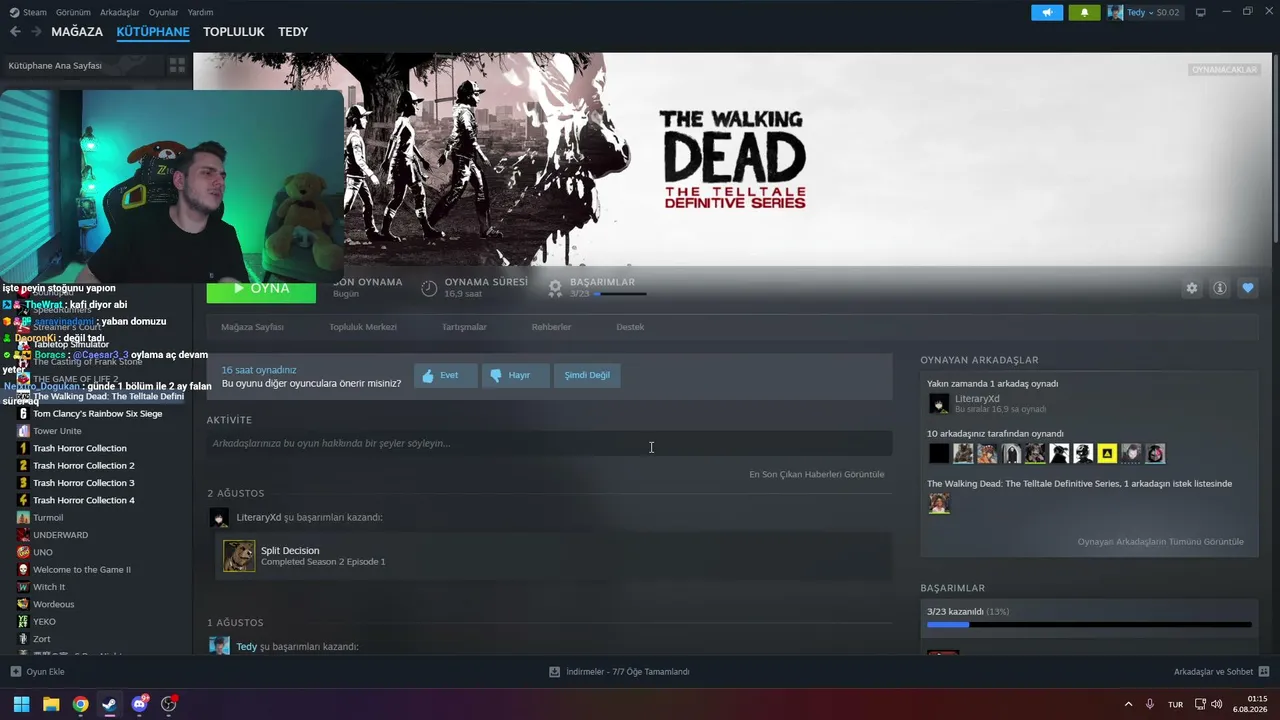
Task: Click the achievements gear-trophy icon
Action: coord(555,288)
